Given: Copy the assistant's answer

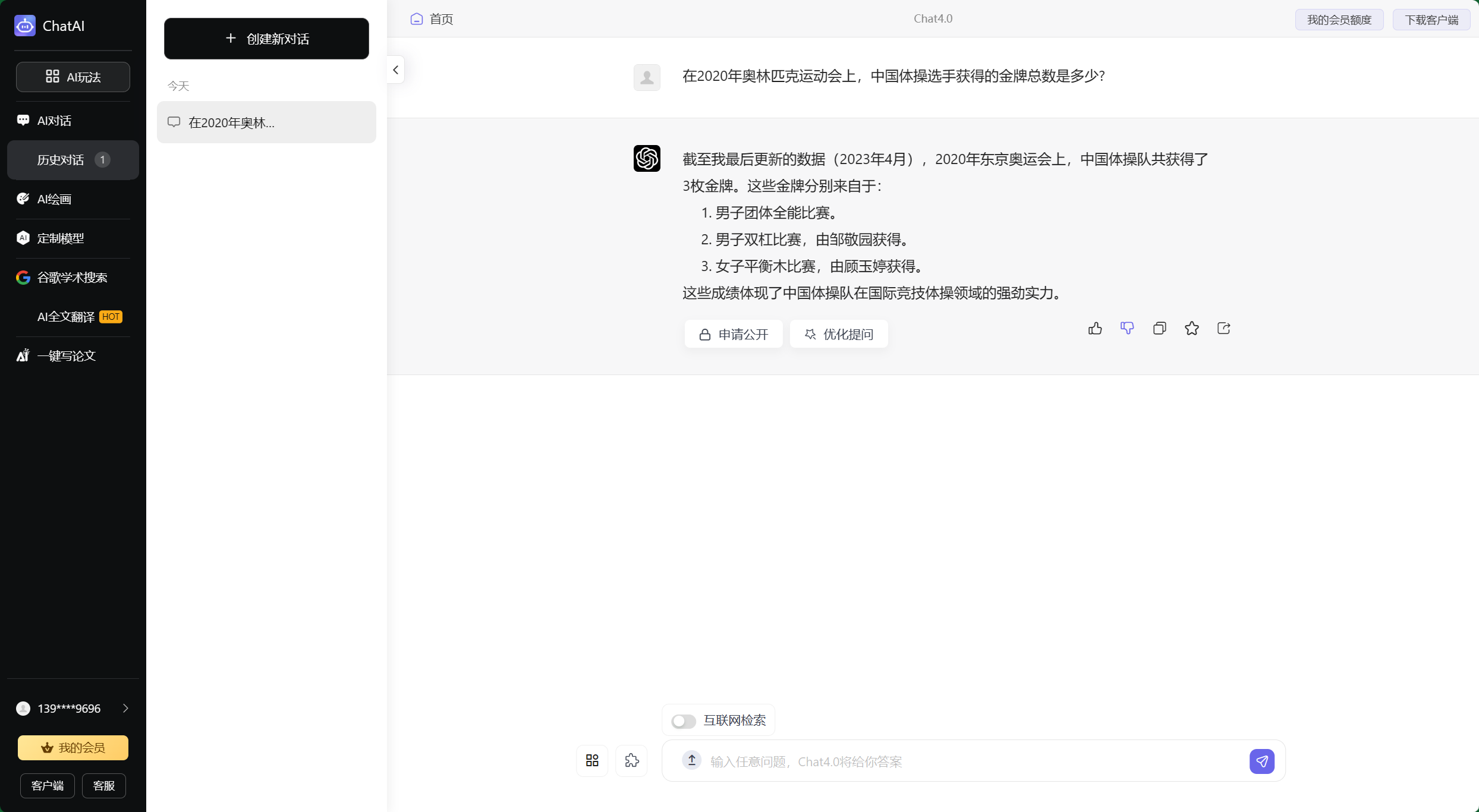Looking at the screenshot, I should pos(1159,328).
